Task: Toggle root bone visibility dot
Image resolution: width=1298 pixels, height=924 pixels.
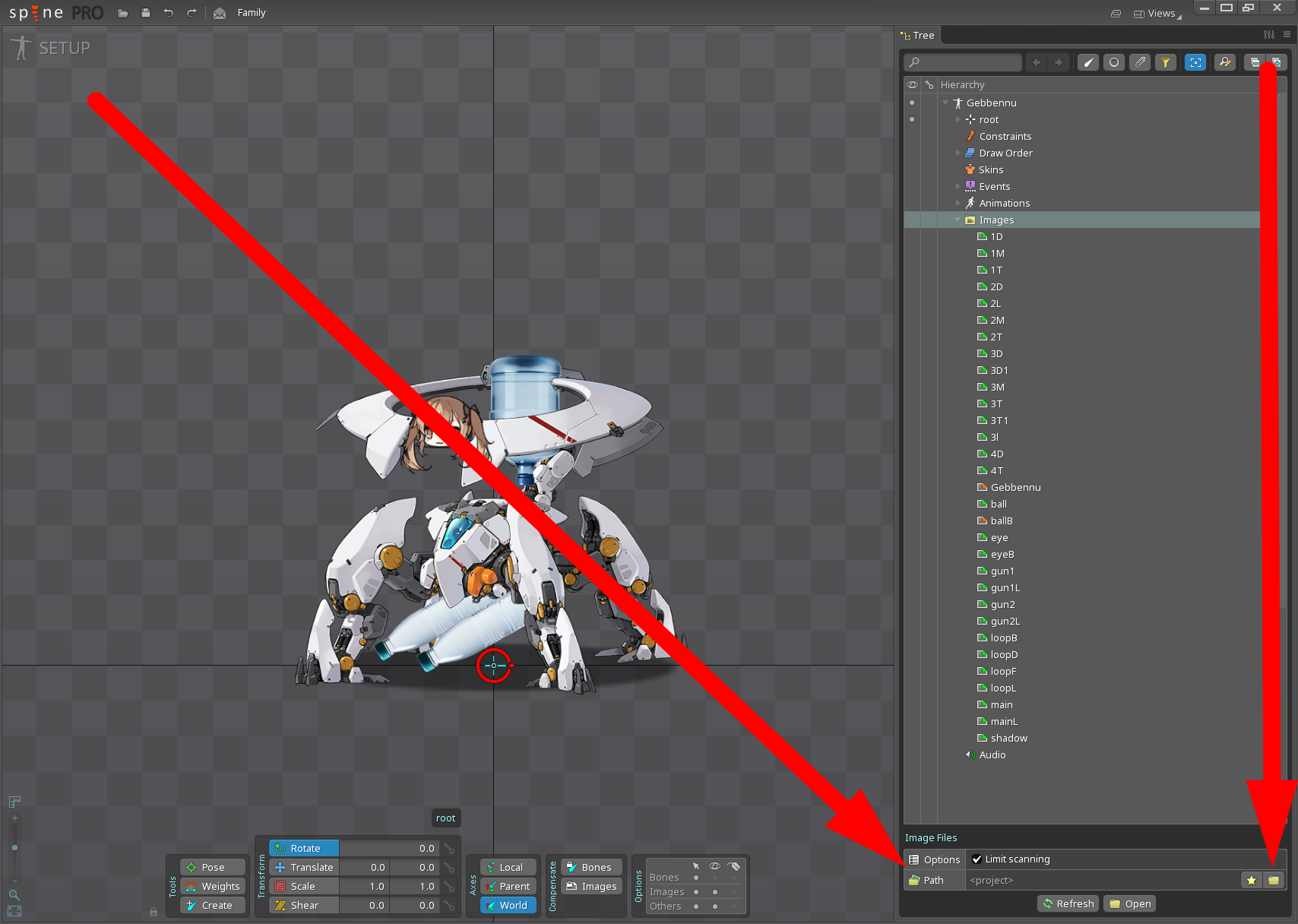Action: (x=912, y=119)
